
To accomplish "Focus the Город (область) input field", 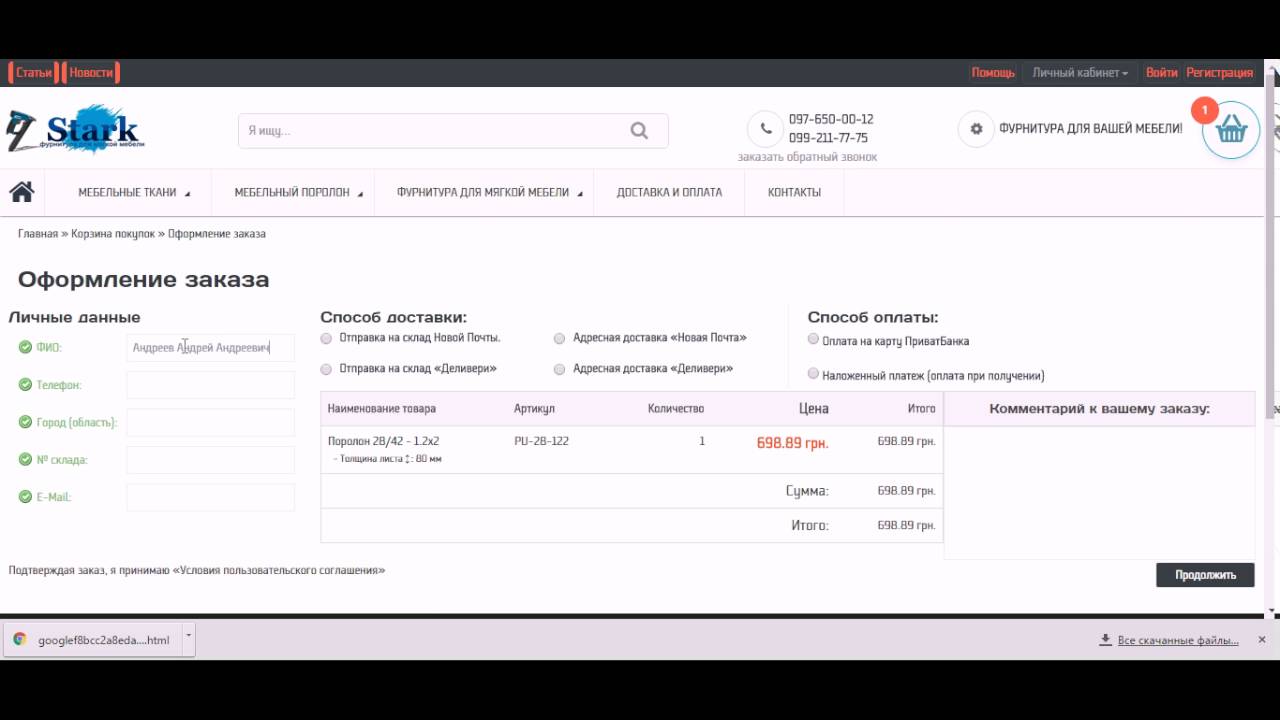I will (x=211, y=422).
